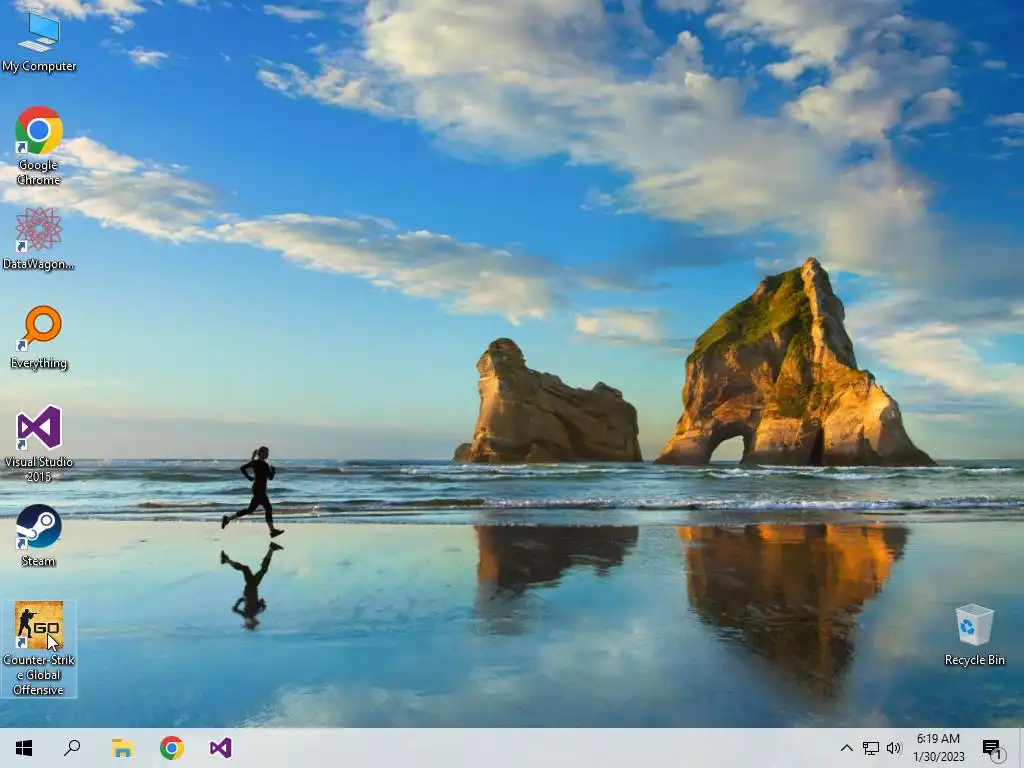Select the Counter-Strike Global Offensive shortcut
1024x768 pixels.
point(39,648)
